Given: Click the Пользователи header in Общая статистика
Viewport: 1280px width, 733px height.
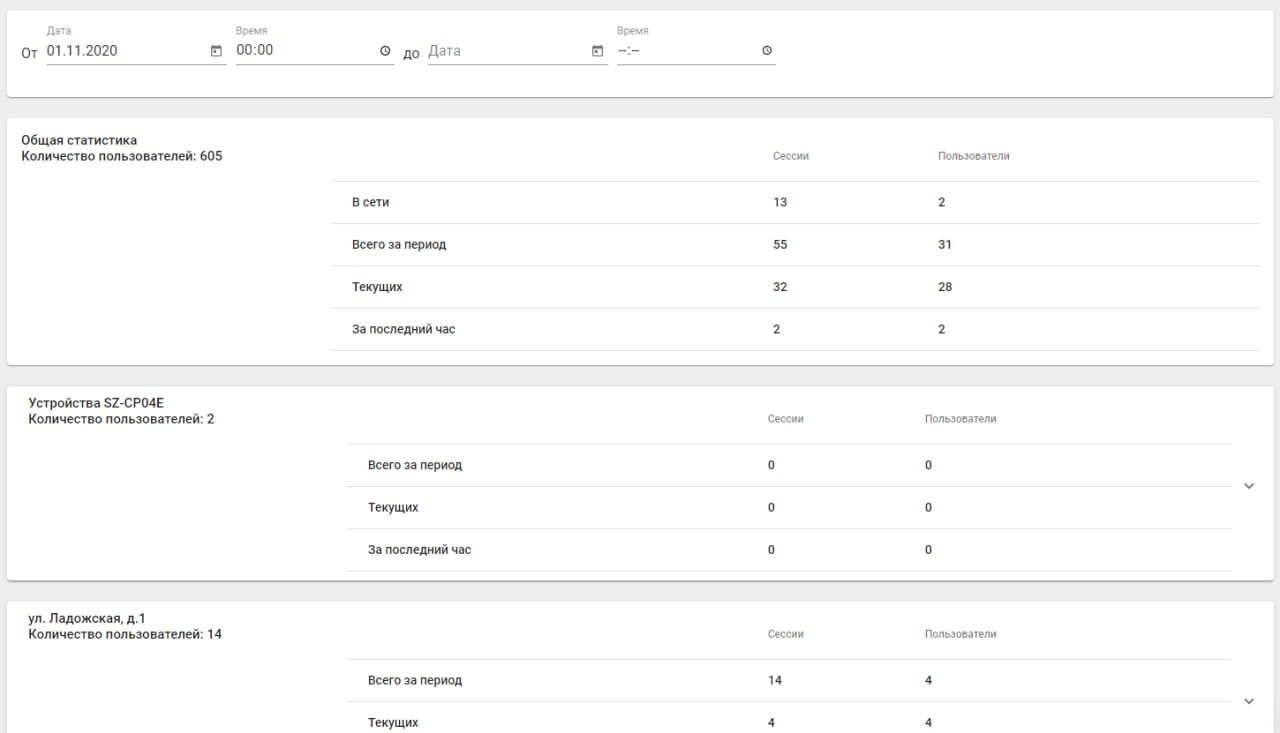Looking at the screenshot, I should tap(973, 156).
